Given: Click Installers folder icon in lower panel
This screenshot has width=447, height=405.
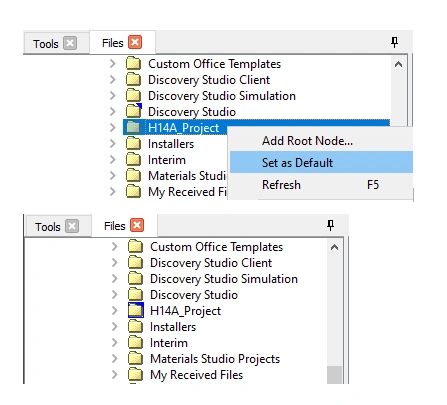Looking at the screenshot, I should (x=135, y=326).
